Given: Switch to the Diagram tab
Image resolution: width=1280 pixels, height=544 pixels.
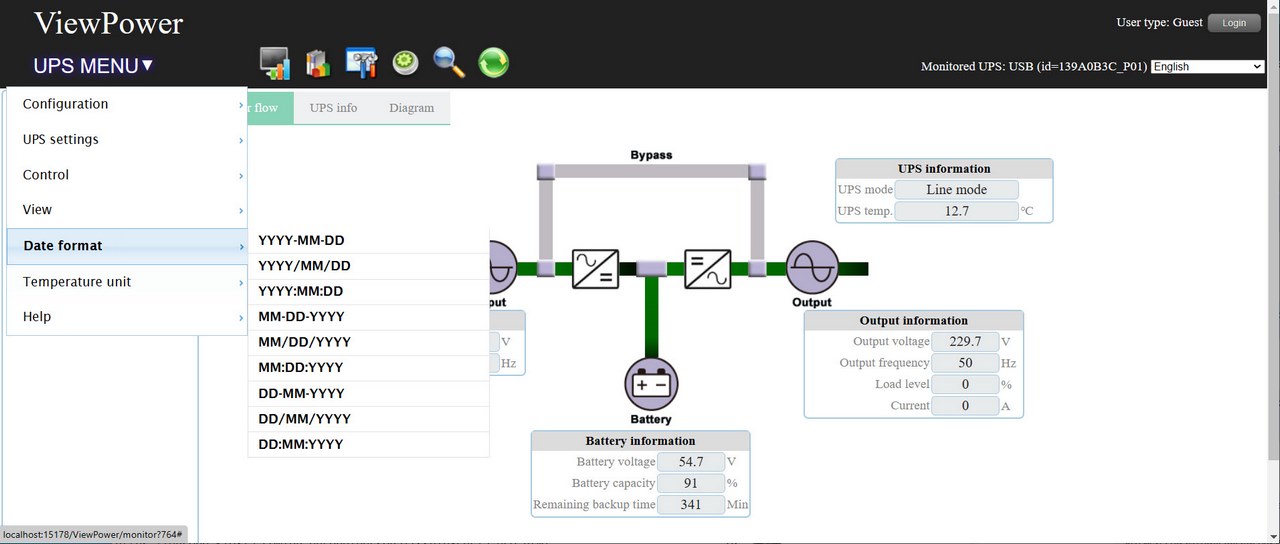Looking at the screenshot, I should tap(412, 108).
